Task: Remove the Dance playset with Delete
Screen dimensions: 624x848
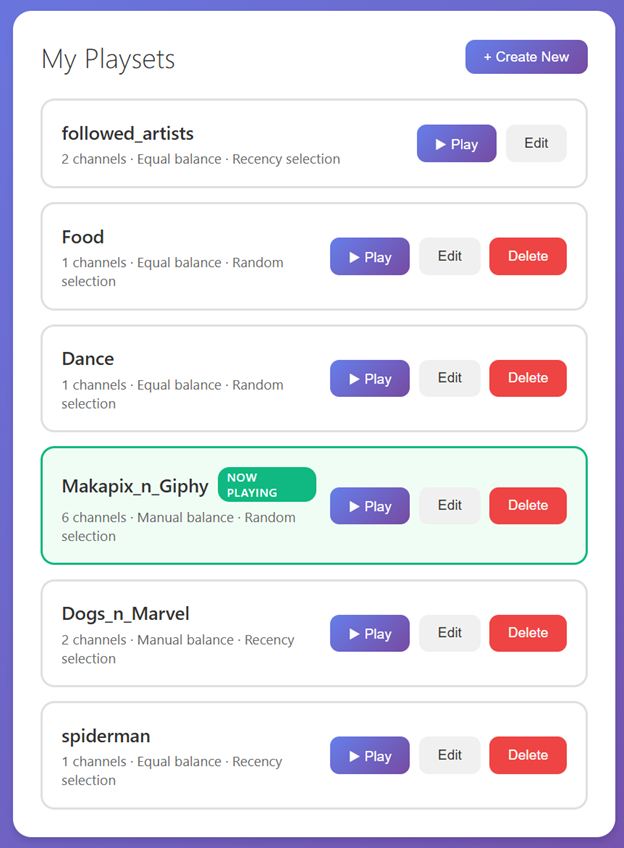Action: pyautogui.click(x=527, y=378)
